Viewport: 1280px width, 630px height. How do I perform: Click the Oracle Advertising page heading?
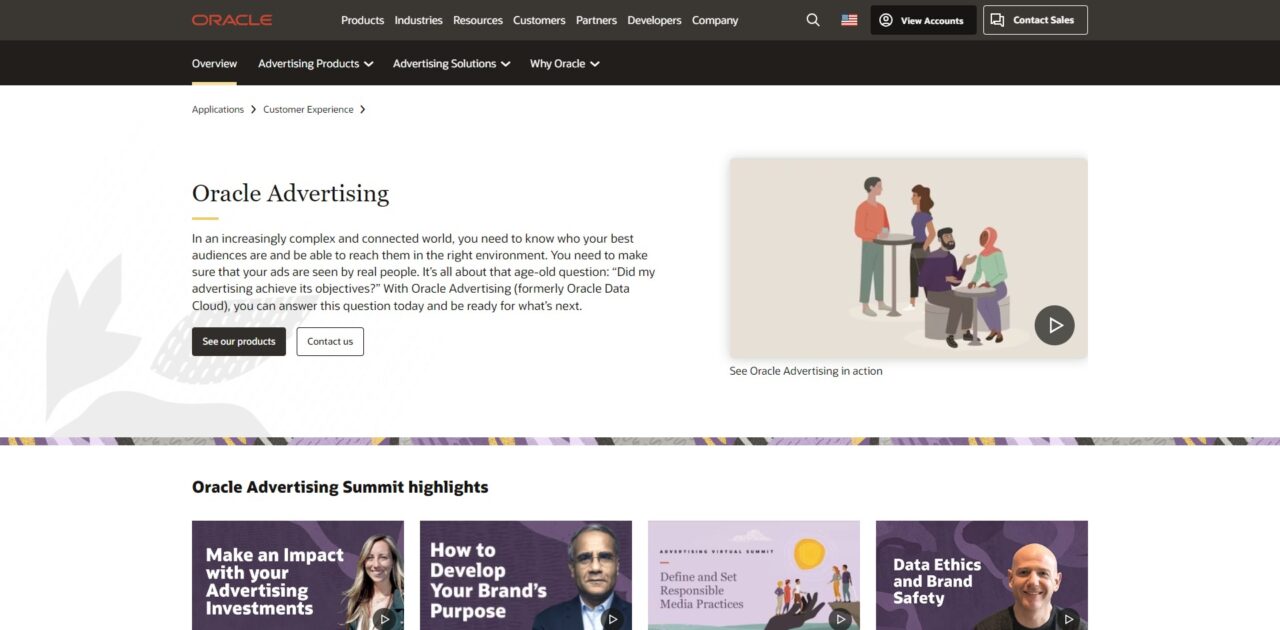[290, 193]
